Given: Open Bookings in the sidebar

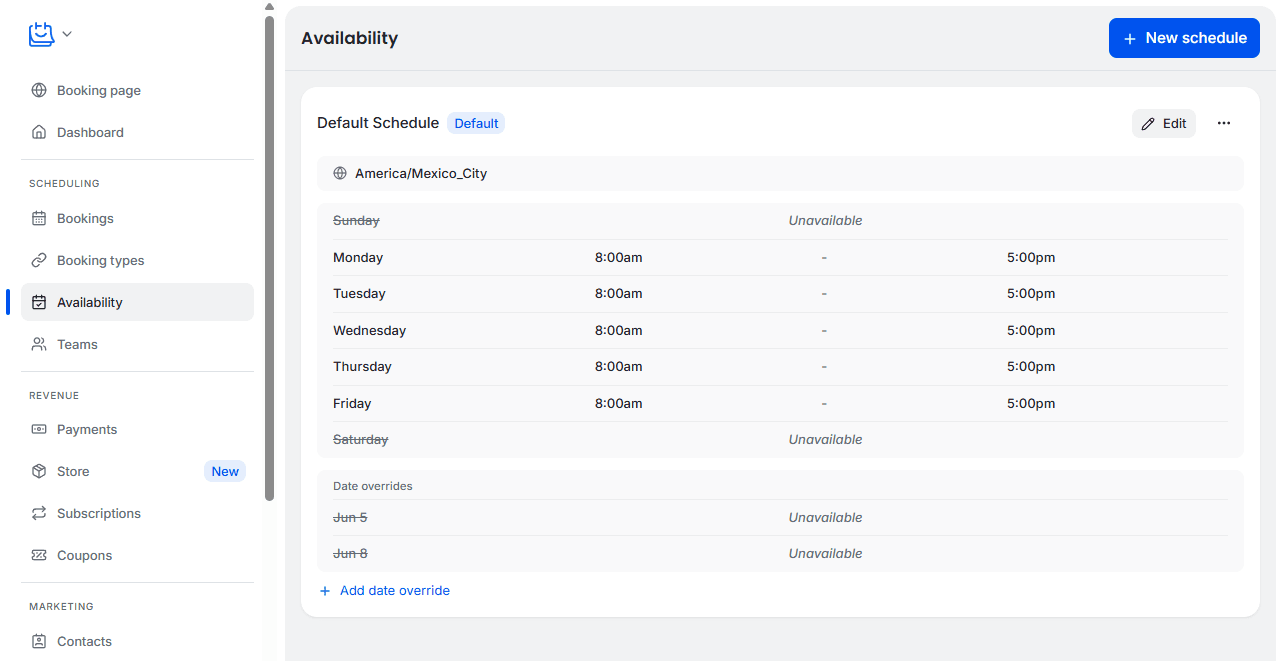Looking at the screenshot, I should 137,218.
